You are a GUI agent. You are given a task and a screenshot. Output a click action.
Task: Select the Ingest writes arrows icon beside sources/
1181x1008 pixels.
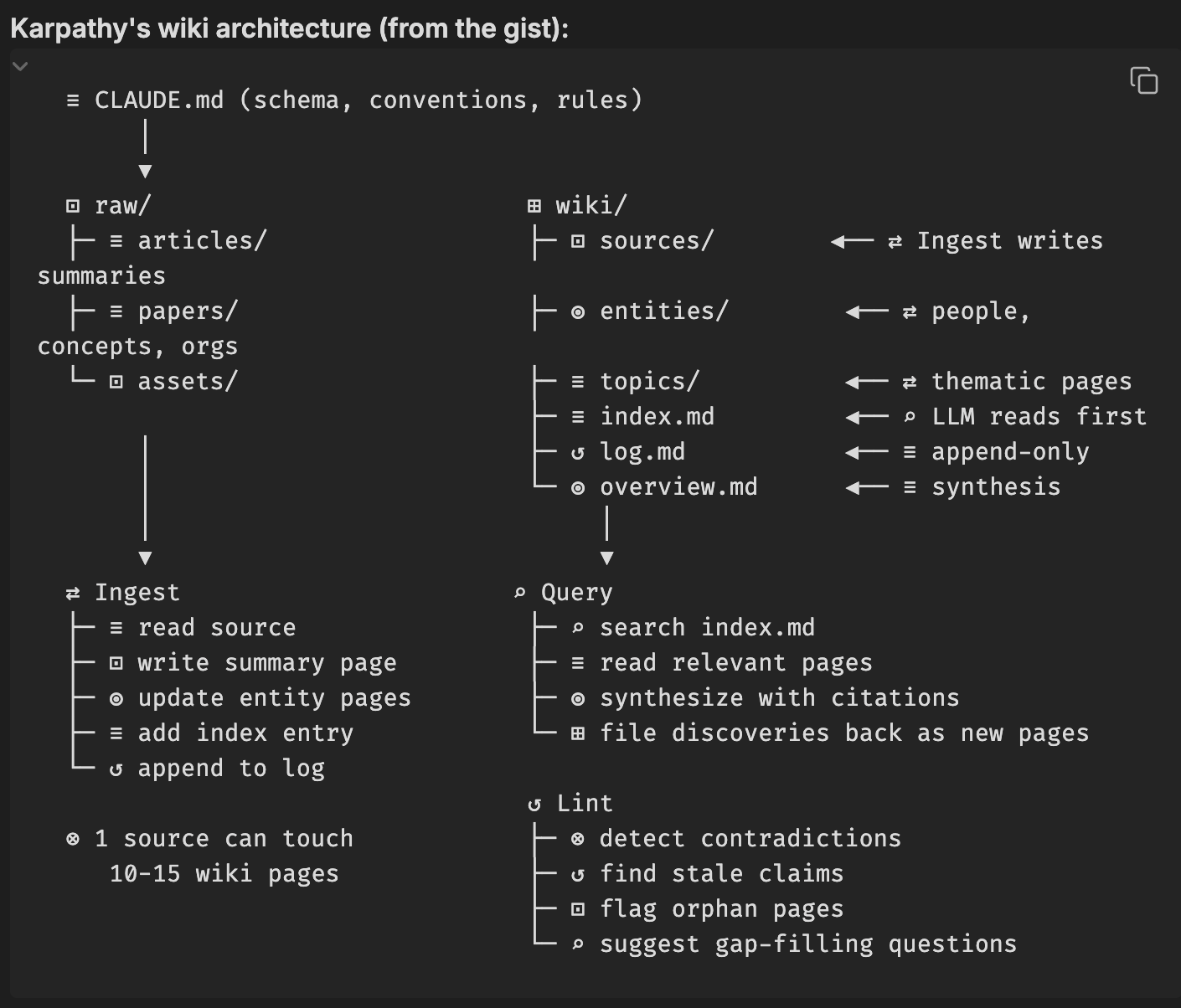pyautogui.click(x=895, y=240)
